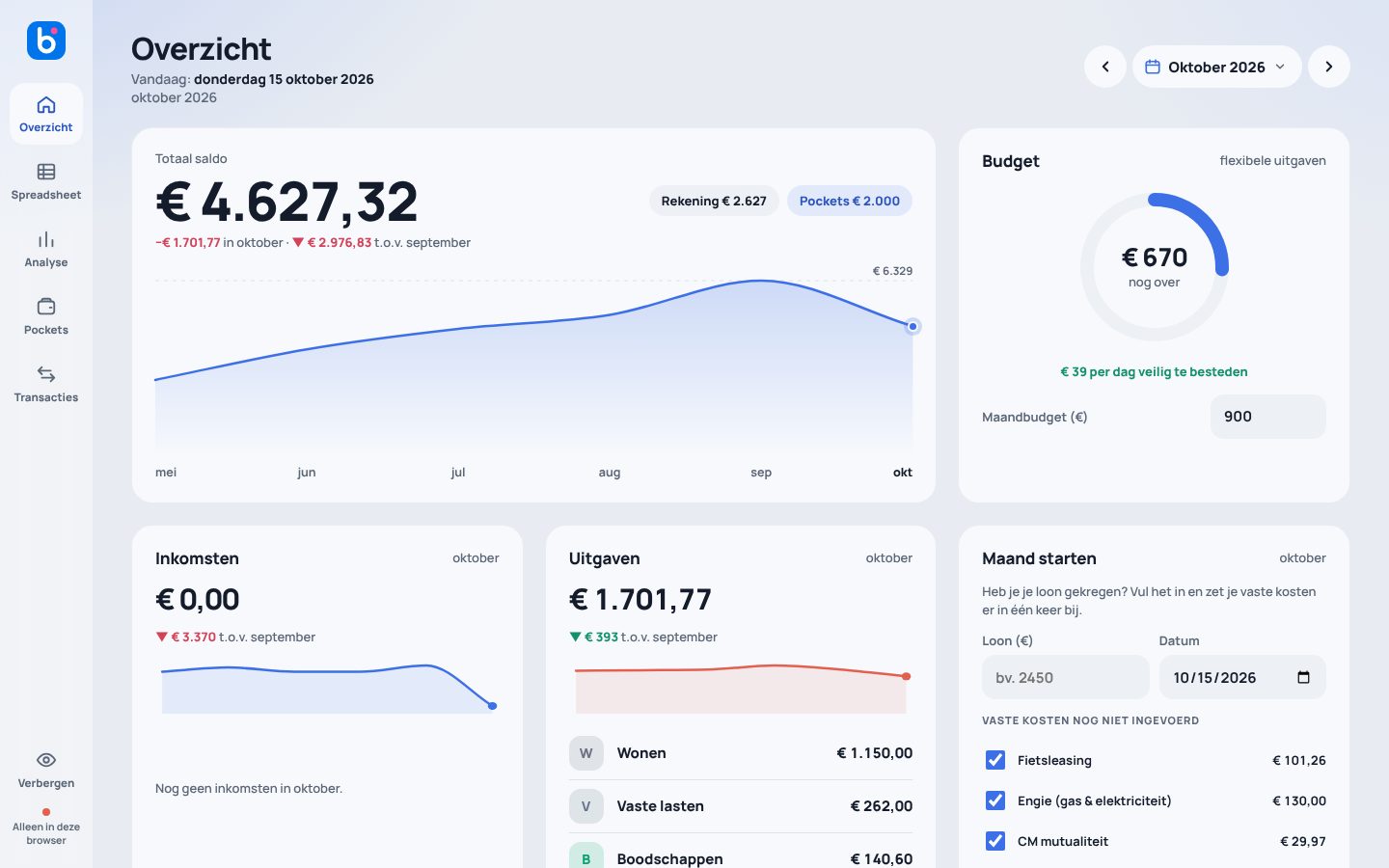Go to the Analyse section
Image resolution: width=1389 pixels, height=868 pixels.
[x=46, y=249]
